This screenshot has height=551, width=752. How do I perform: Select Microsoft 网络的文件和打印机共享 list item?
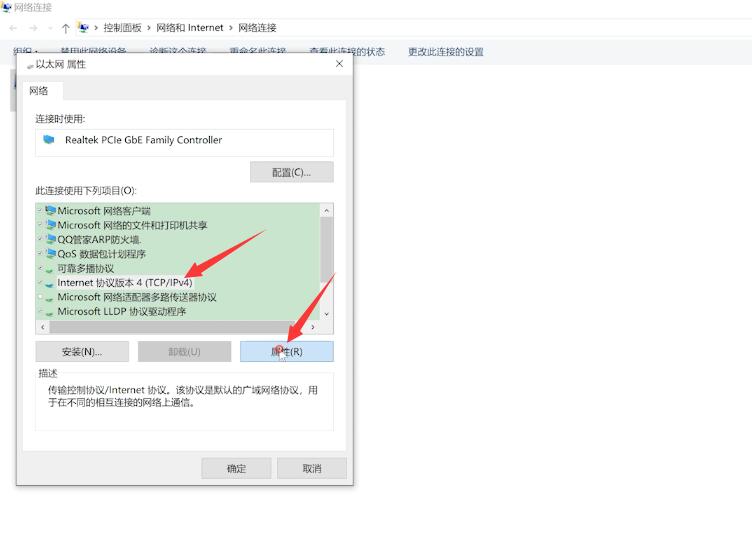point(132,225)
